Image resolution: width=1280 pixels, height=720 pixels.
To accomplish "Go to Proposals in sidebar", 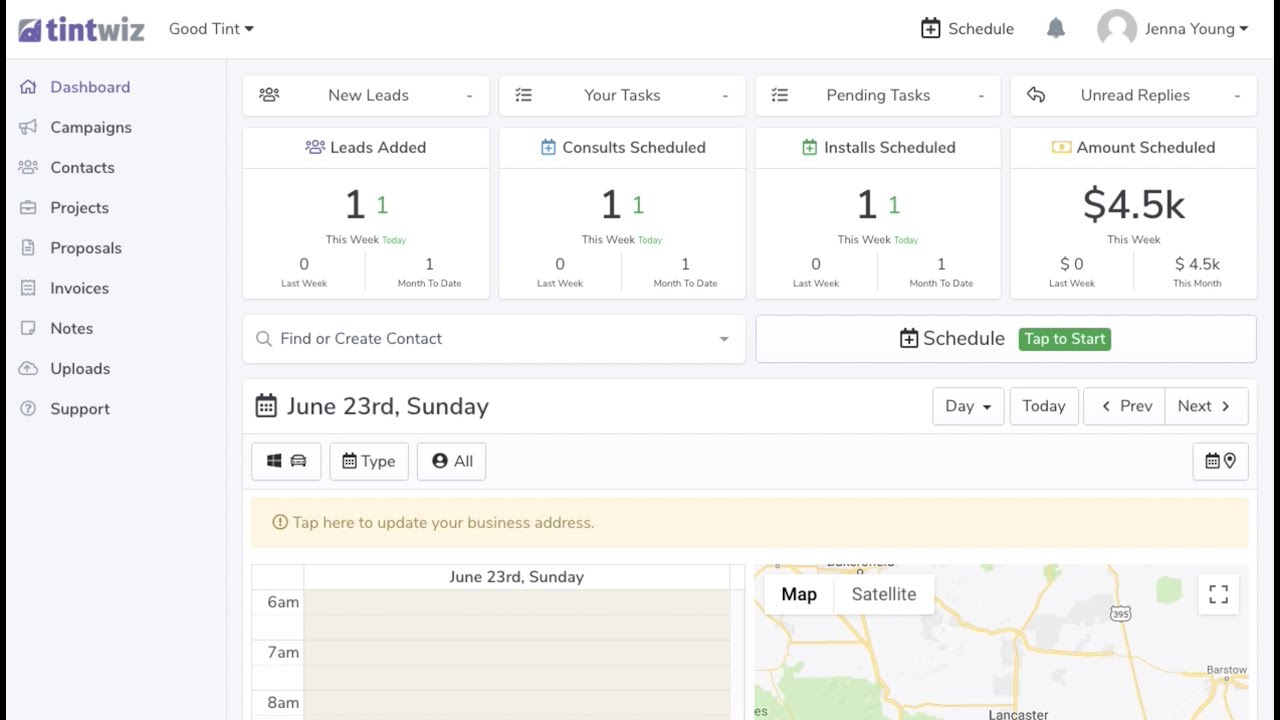I will click(85, 248).
